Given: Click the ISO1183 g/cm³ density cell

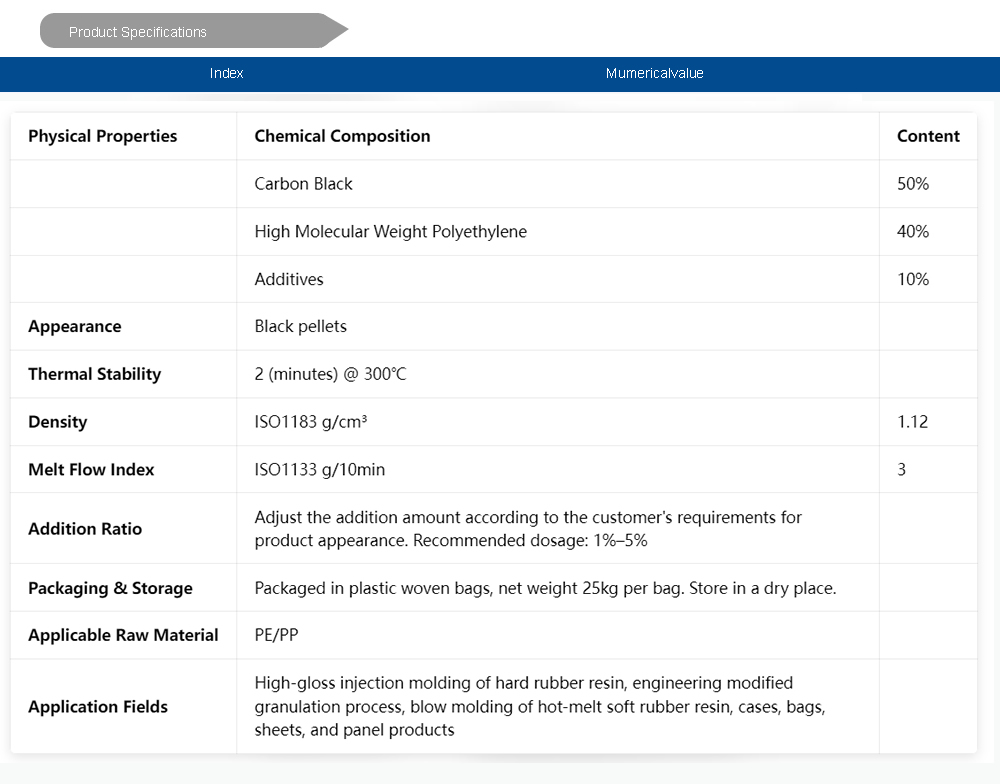Looking at the screenshot, I should pyautogui.click(x=310, y=422).
